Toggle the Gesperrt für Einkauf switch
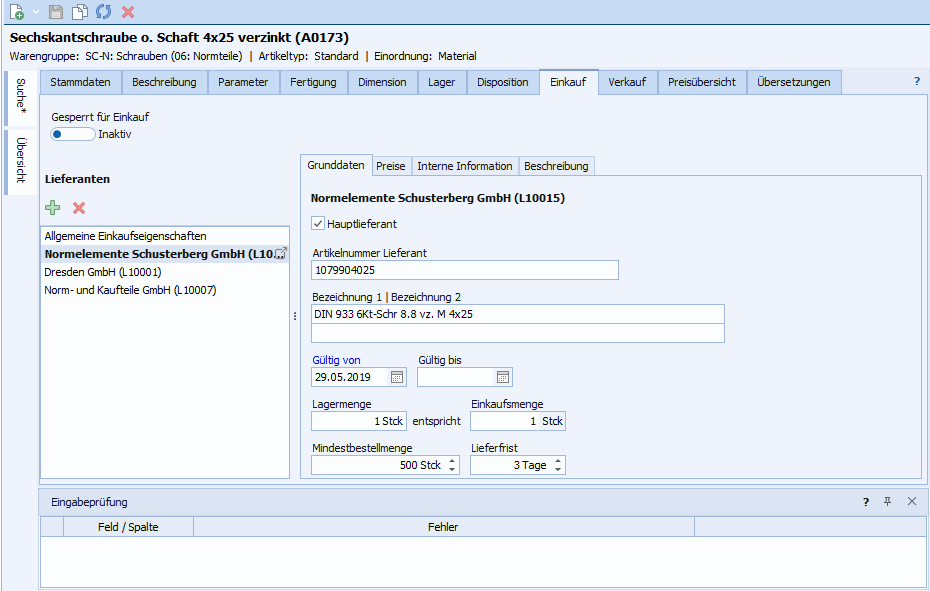This screenshot has width=930, height=591. click(73, 134)
